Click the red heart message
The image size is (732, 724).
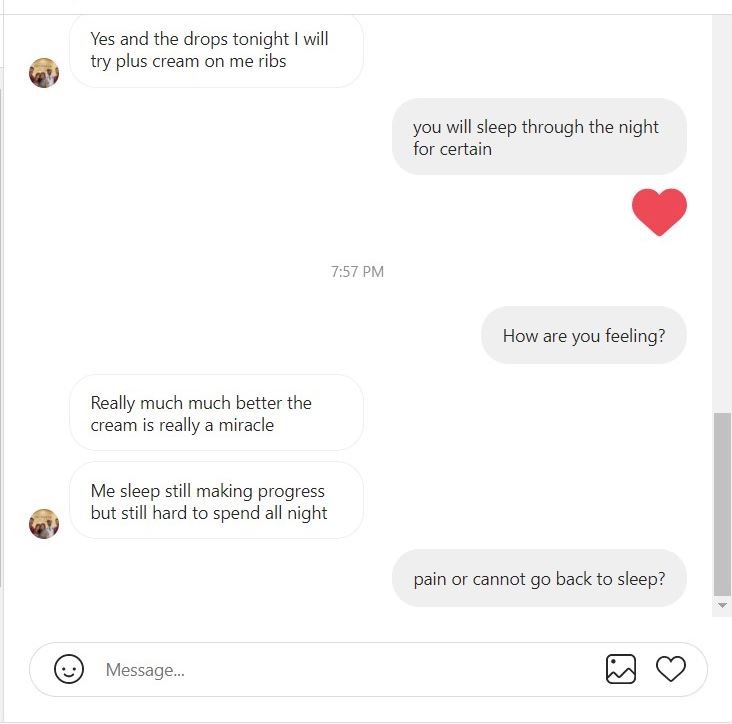(x=659, y=212)
